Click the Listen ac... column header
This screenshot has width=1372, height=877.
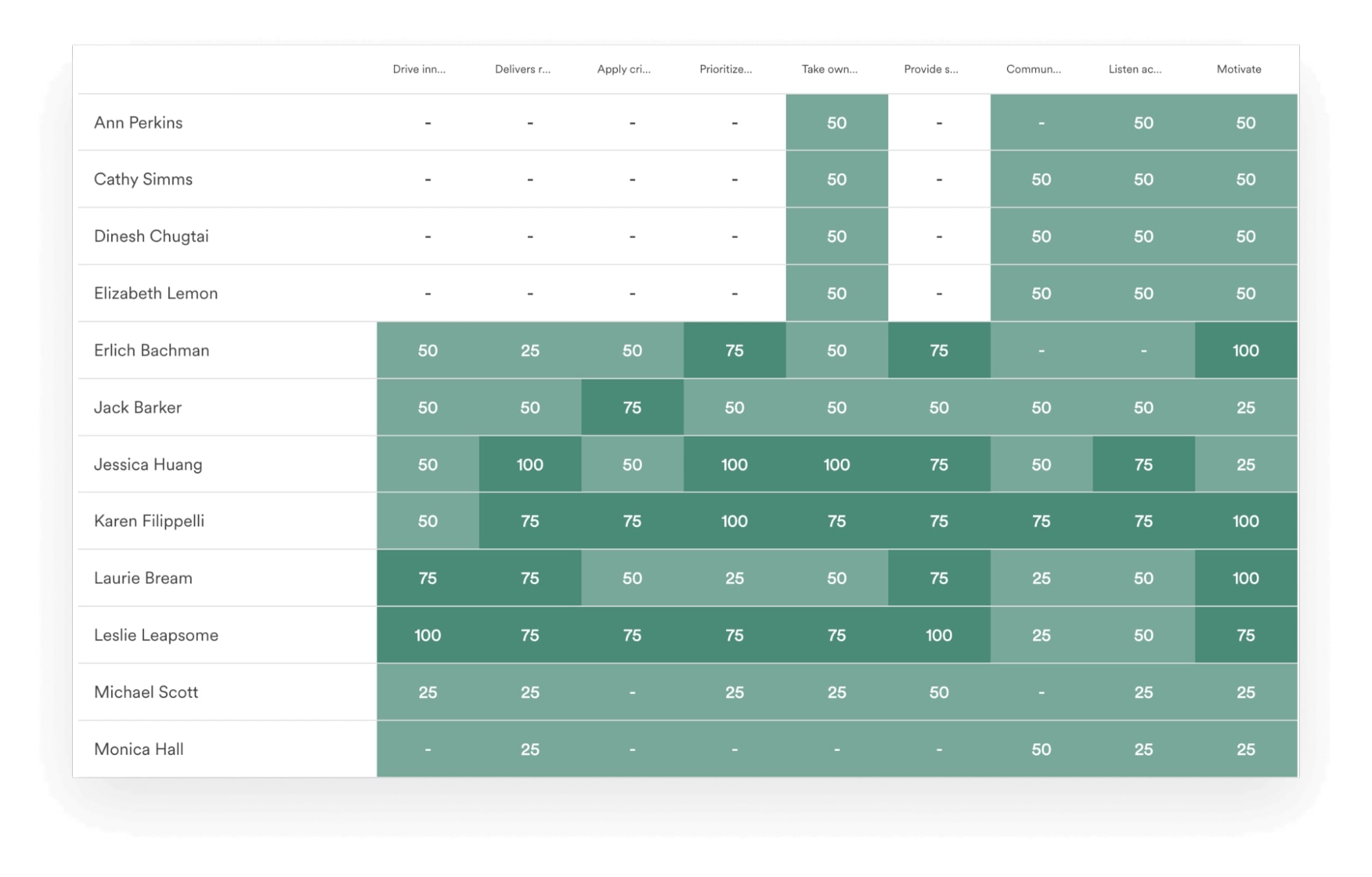(1135, 69)
